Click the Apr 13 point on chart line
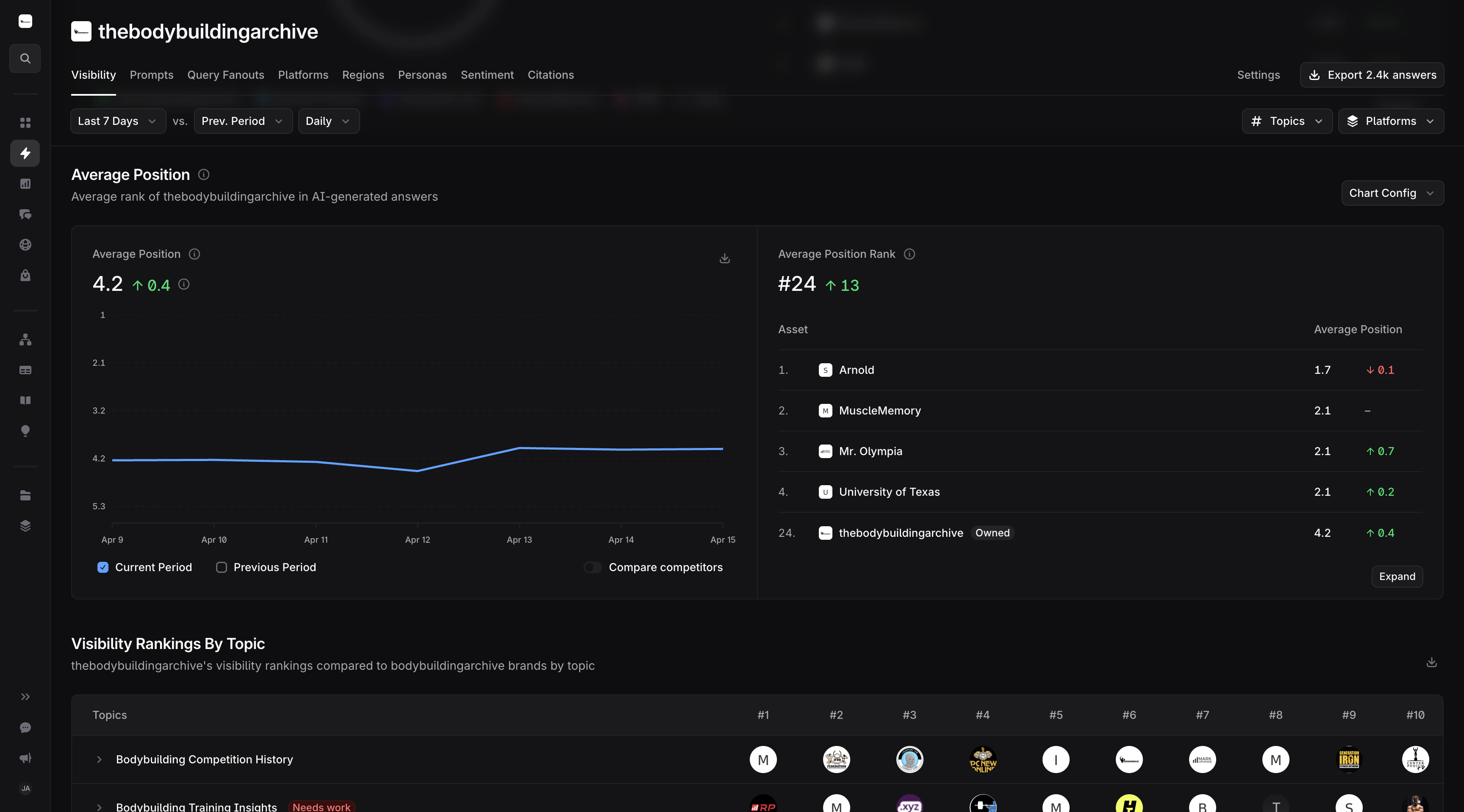 point(519,448)
